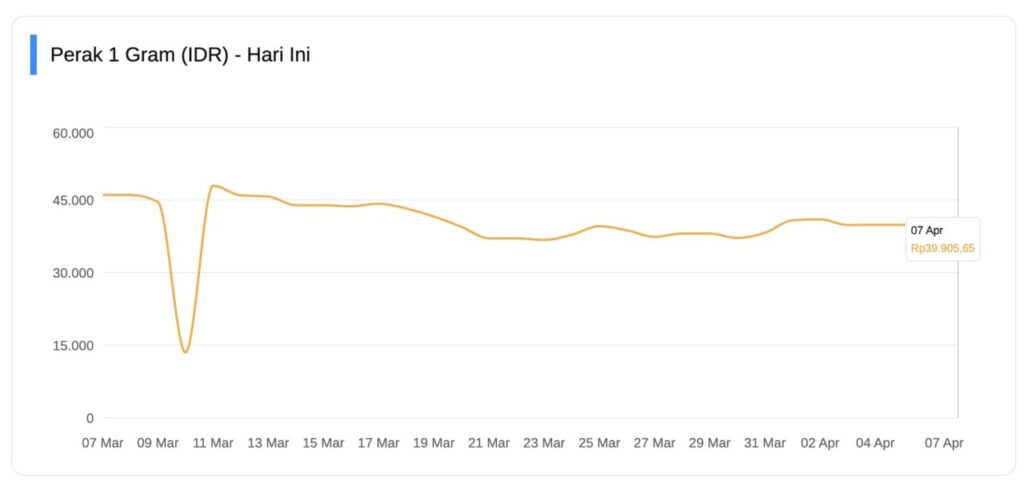Click the 0 value on the y-axis
1024x486 pixels.
point(90,418)
